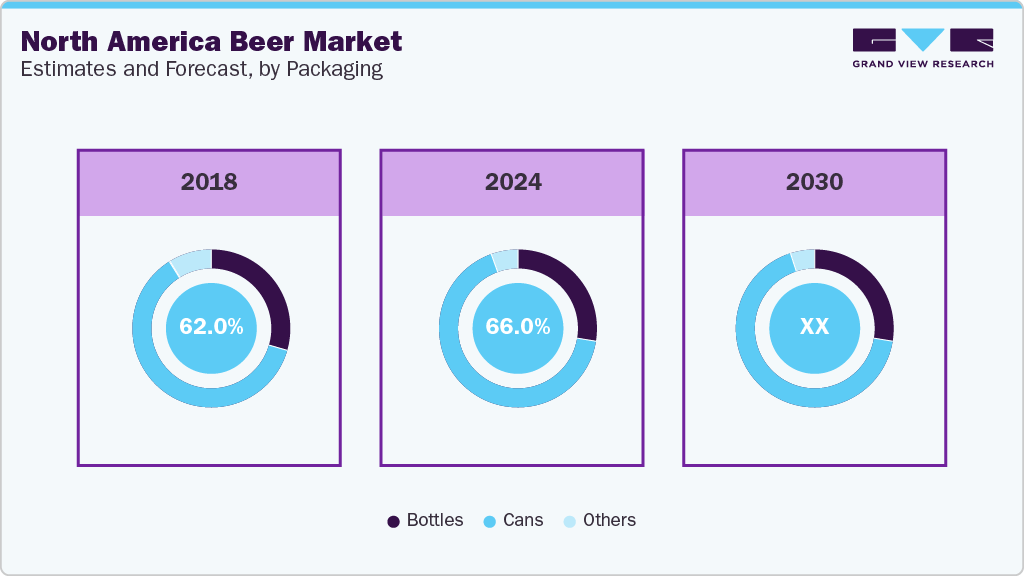
Task: Select the Cans legend label
Action: point(523,520)
